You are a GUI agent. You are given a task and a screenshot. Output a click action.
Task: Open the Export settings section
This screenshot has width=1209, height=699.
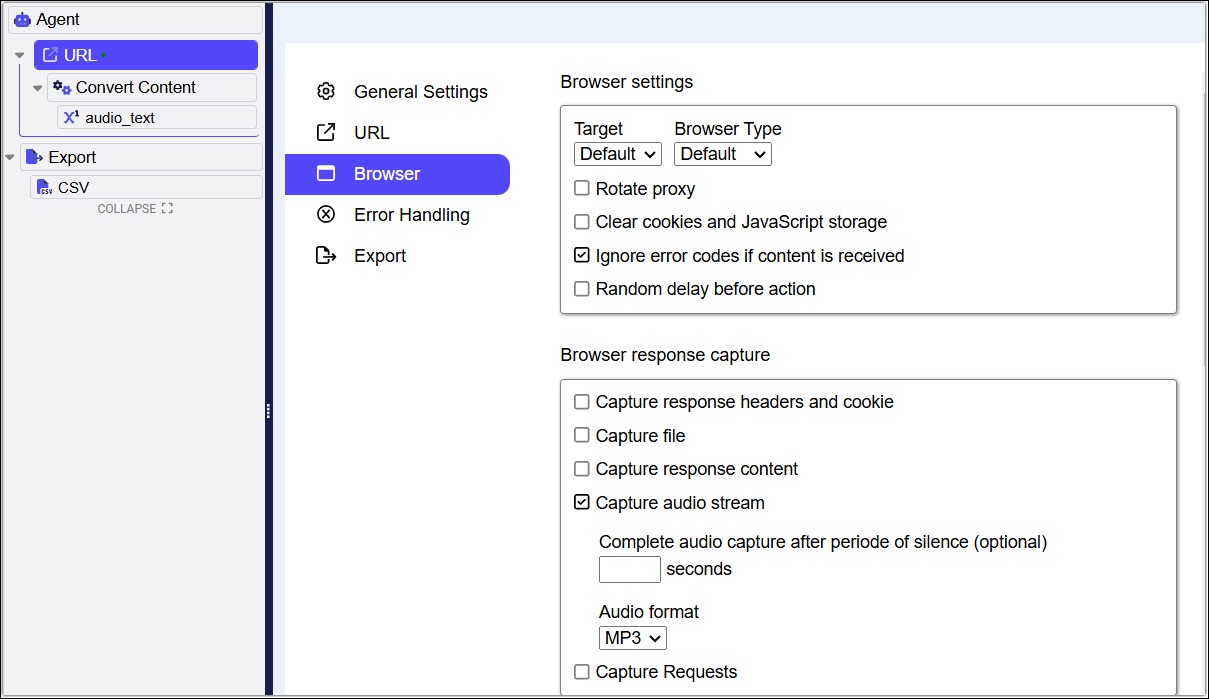click(380, 255)
